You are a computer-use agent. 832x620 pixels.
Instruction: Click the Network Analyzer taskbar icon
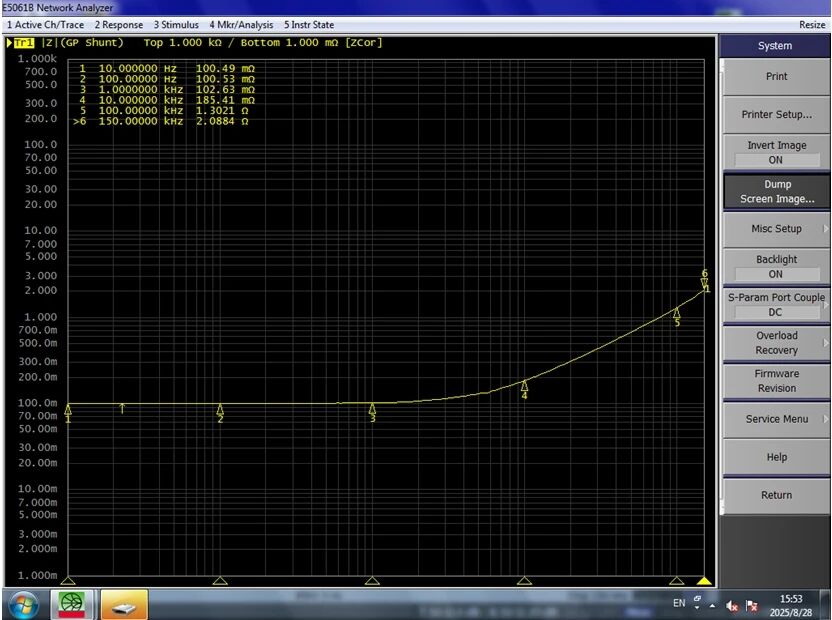click(74, 604)
